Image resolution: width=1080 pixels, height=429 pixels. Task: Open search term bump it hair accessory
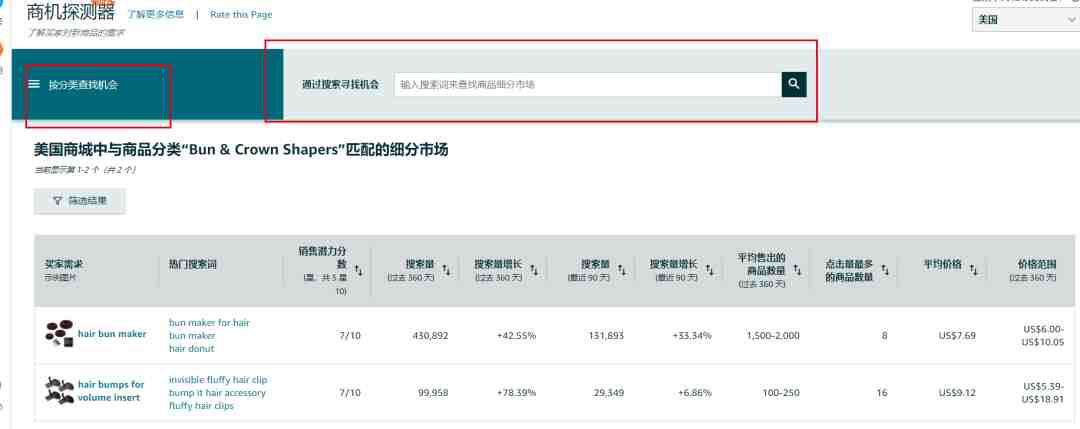(x=217, y=393)
